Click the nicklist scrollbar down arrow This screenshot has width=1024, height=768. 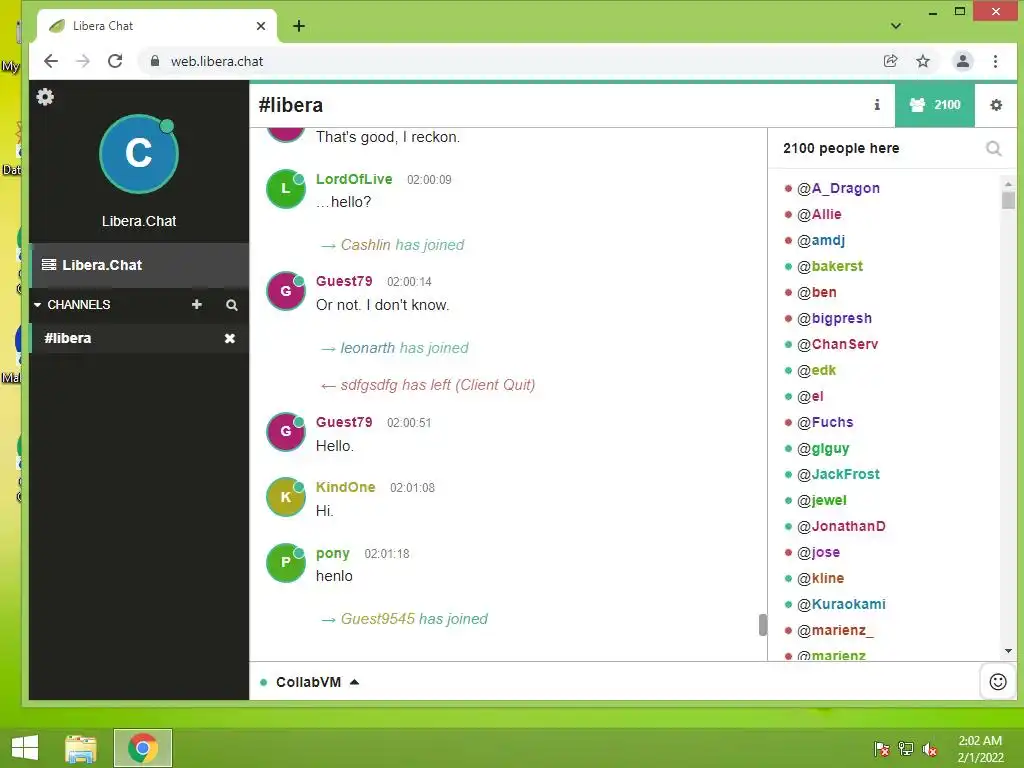1008,651
